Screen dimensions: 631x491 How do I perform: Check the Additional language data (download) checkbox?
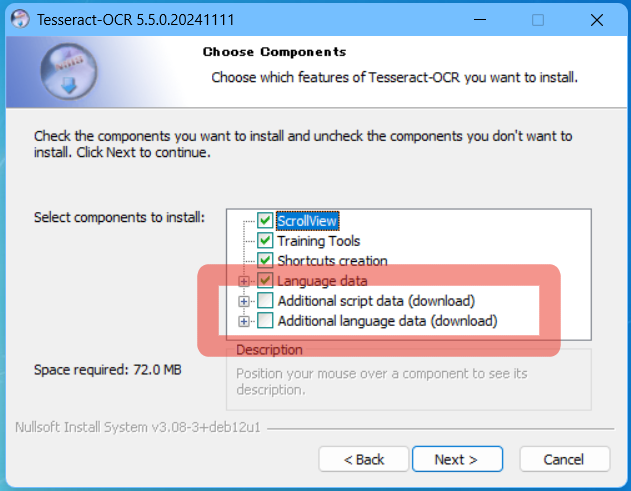click(265, 321)
